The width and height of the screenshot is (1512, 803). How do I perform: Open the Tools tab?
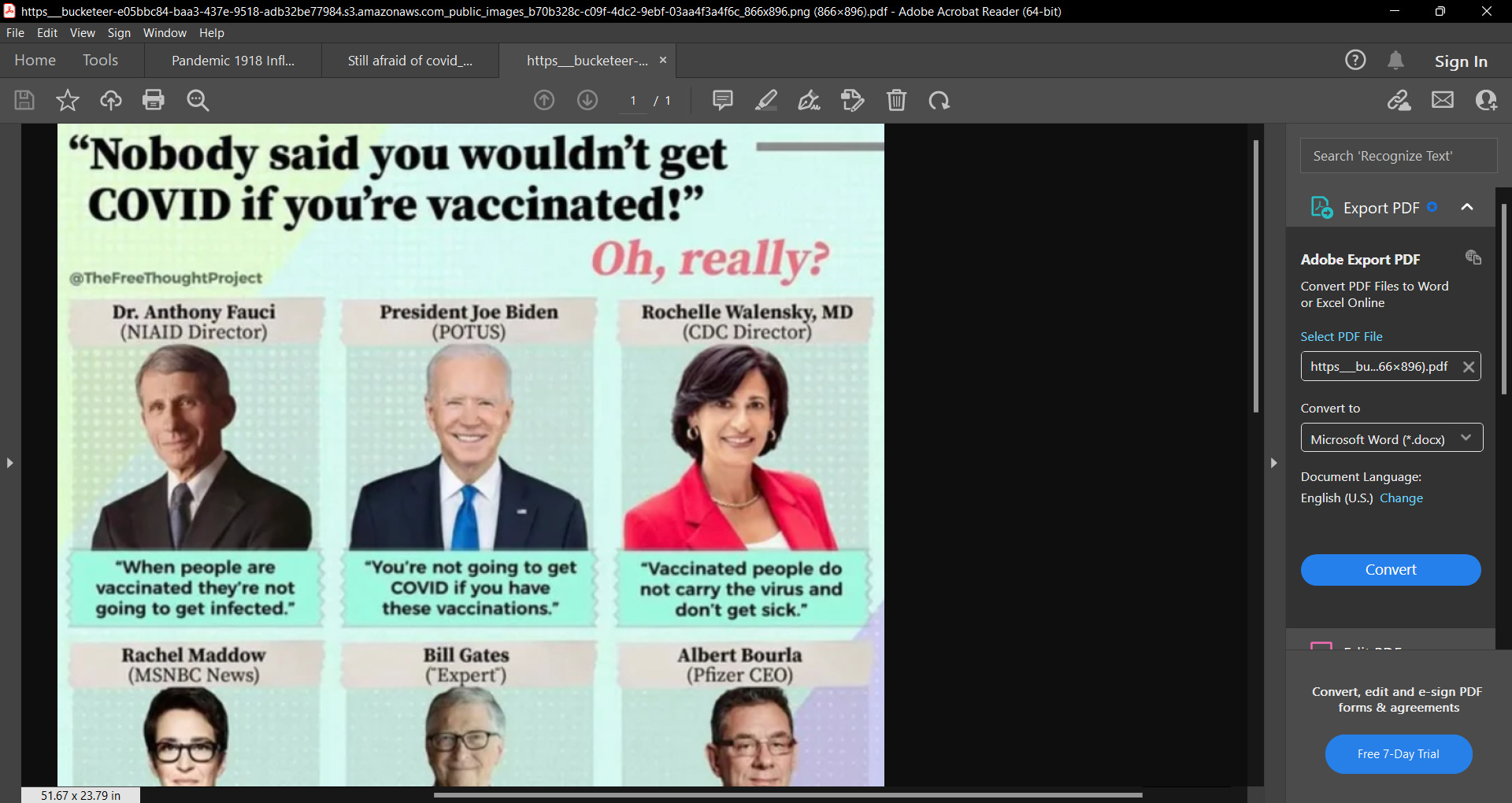100,60
